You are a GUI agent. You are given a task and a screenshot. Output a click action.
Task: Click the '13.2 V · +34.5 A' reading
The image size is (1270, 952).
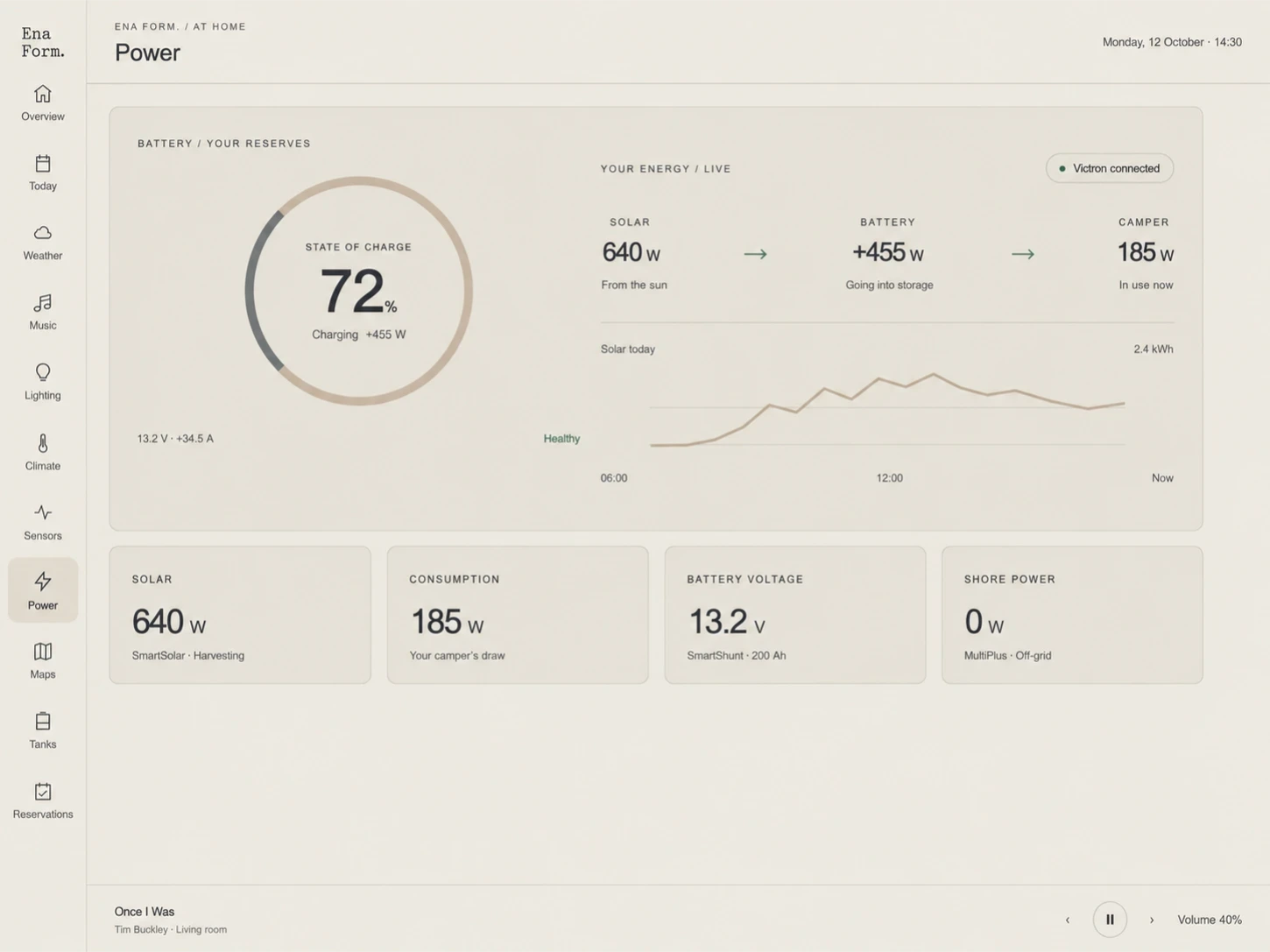point(175,439)
